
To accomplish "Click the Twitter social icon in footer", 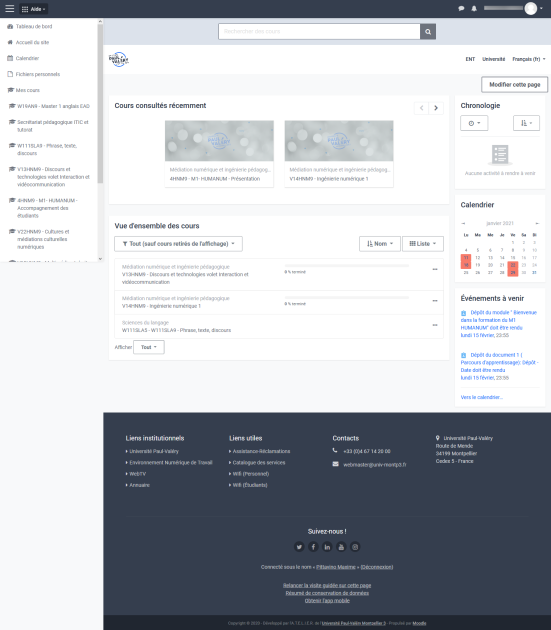I will [x=299, y=547].
